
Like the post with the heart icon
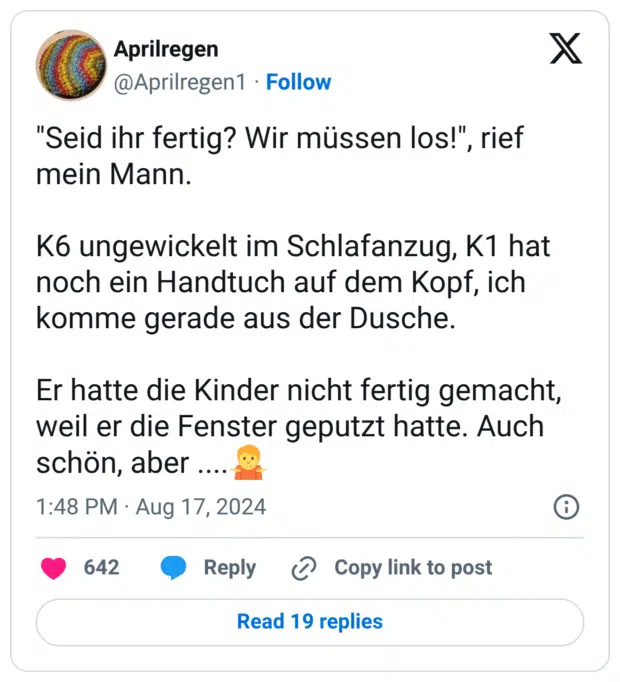pos(53,568)
